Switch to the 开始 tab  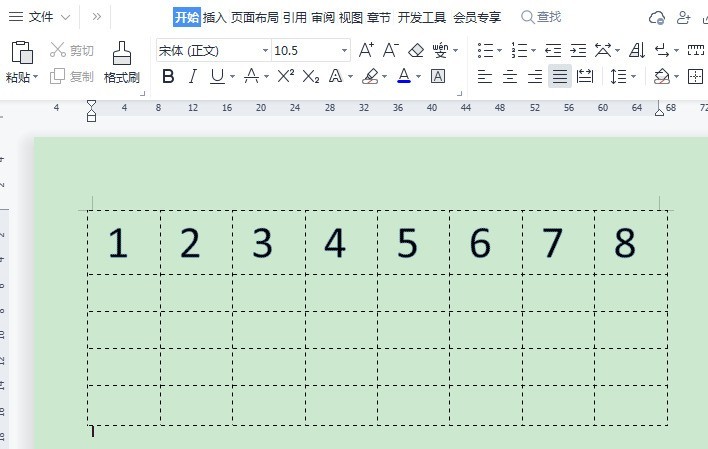coord(187,17)
